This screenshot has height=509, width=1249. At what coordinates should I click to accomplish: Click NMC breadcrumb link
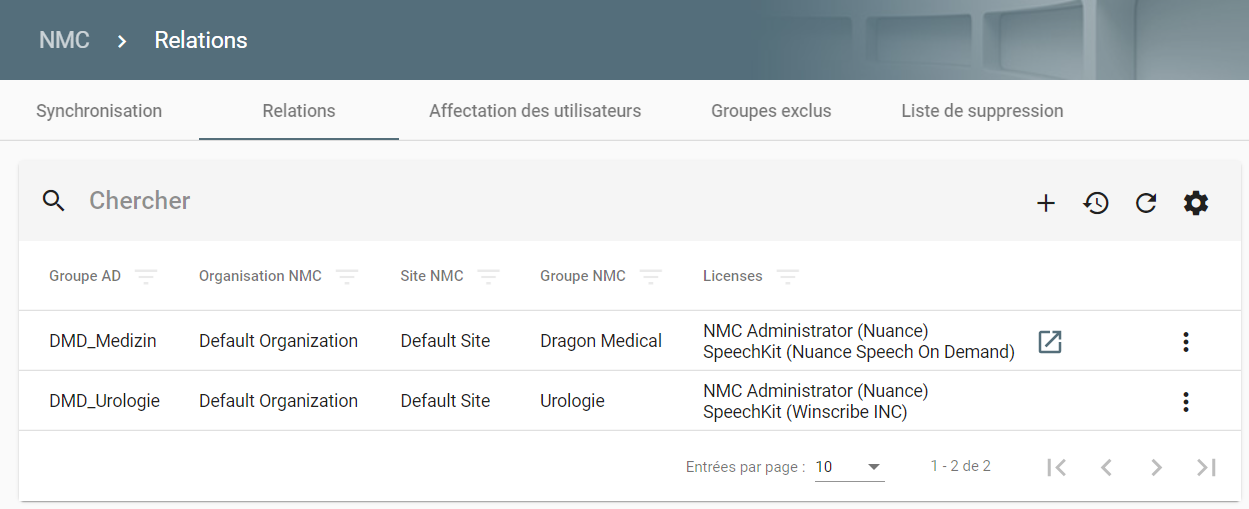click(64, 40)
